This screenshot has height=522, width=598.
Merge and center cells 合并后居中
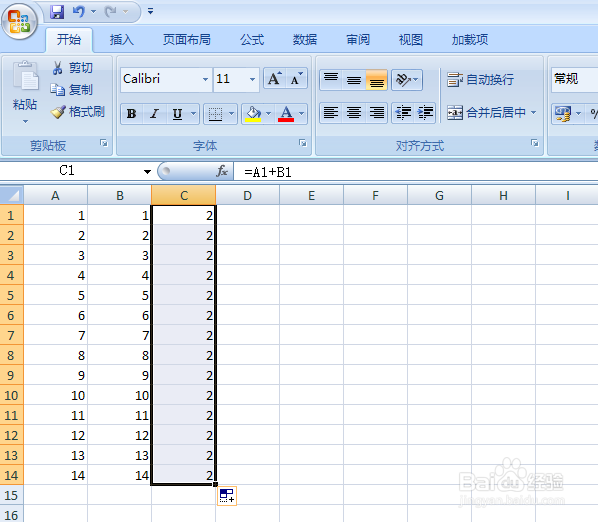(486, 112)
